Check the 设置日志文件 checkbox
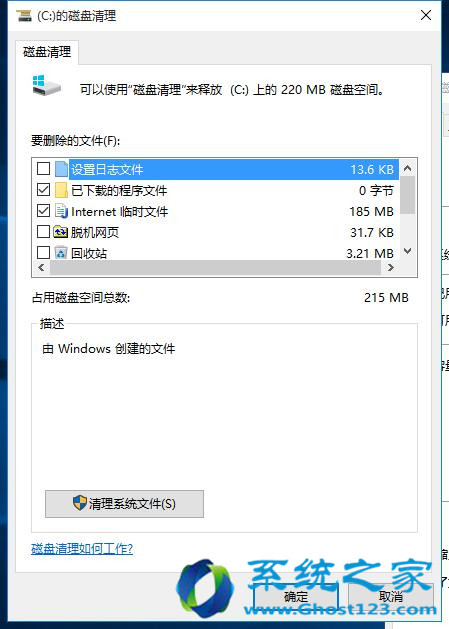449x629 pixels. (x=43, y=168)
